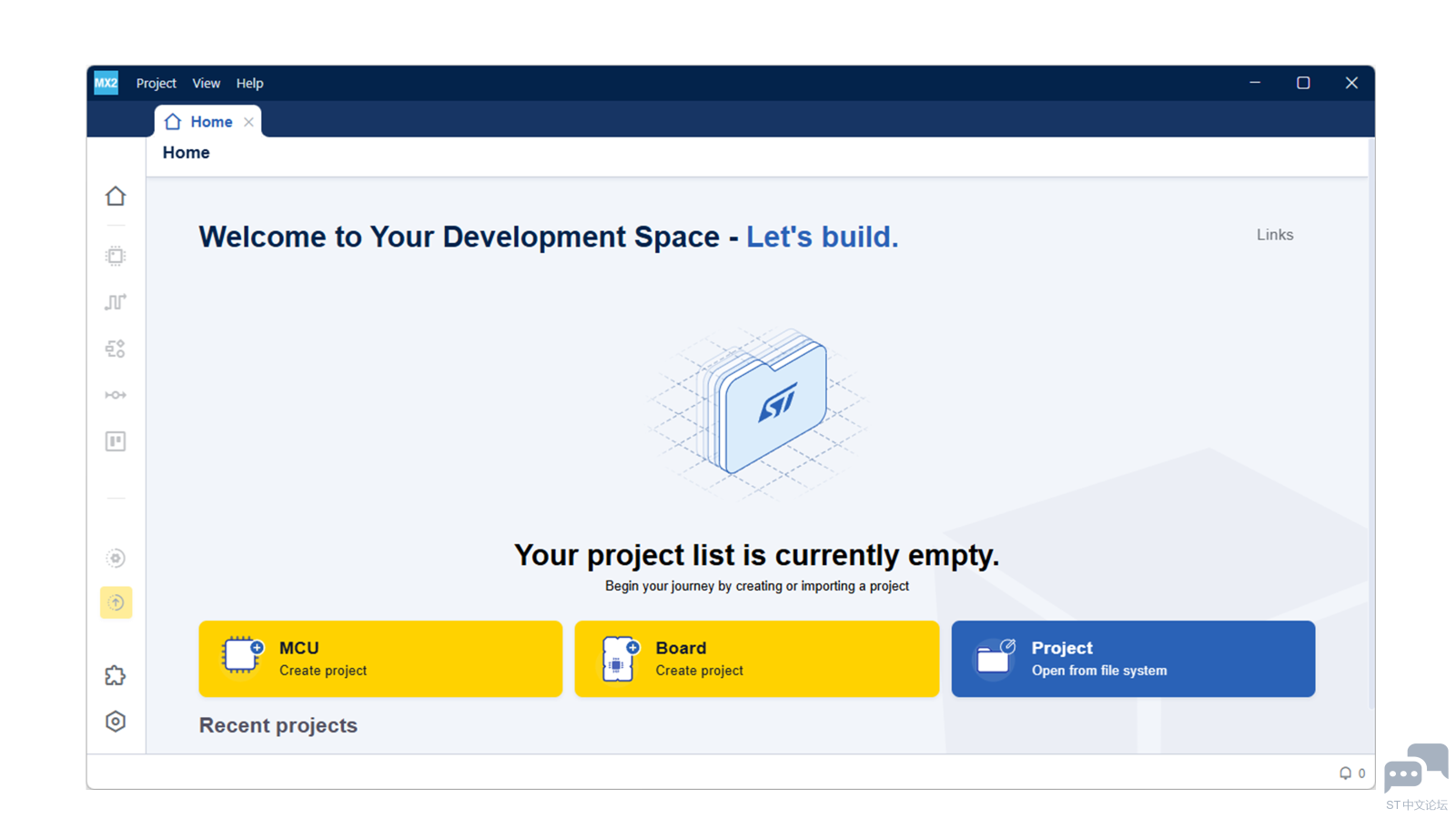Open the View menu
The height and width of the screenshot is (819, 1456).
click(207, 83)
